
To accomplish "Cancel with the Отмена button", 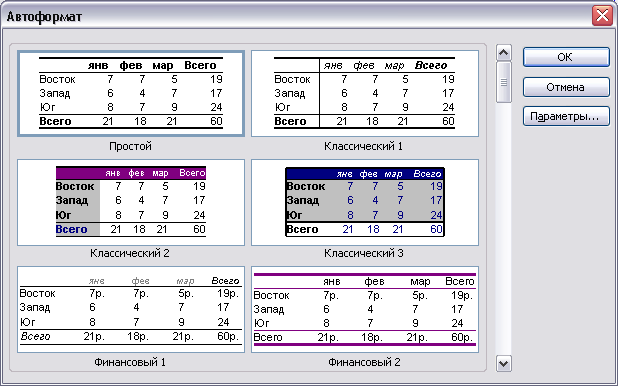I will pyautogui.click(x=566, y=87).
